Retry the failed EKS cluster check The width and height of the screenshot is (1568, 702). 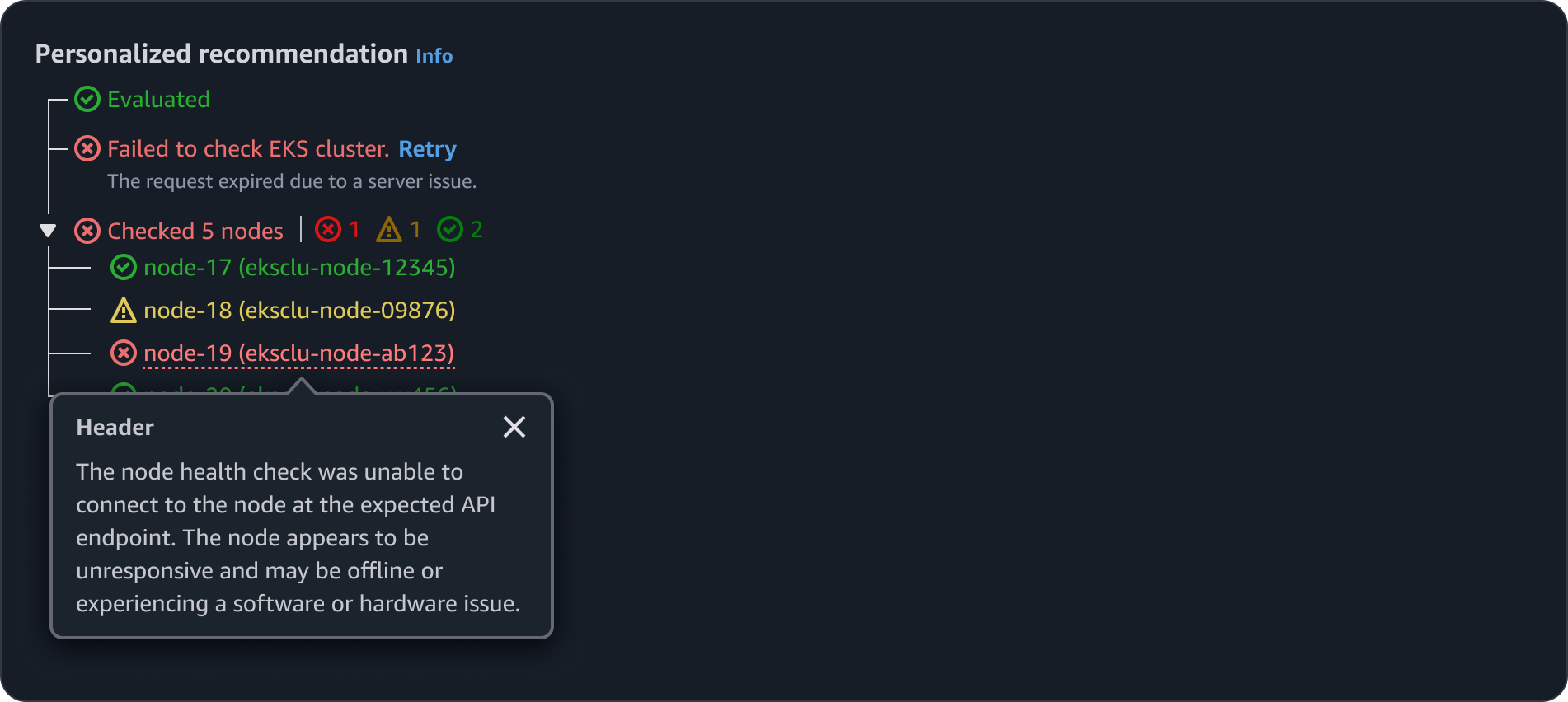427,149
